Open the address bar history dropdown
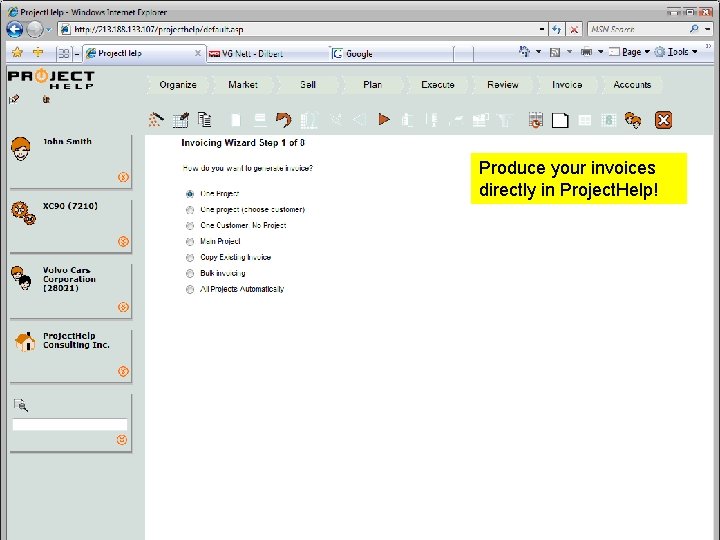 [x=542, y=29]
